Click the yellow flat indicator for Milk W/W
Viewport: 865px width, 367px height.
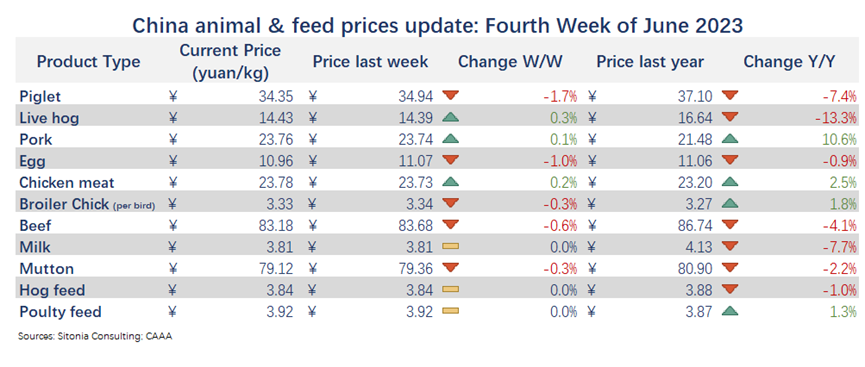450,247
